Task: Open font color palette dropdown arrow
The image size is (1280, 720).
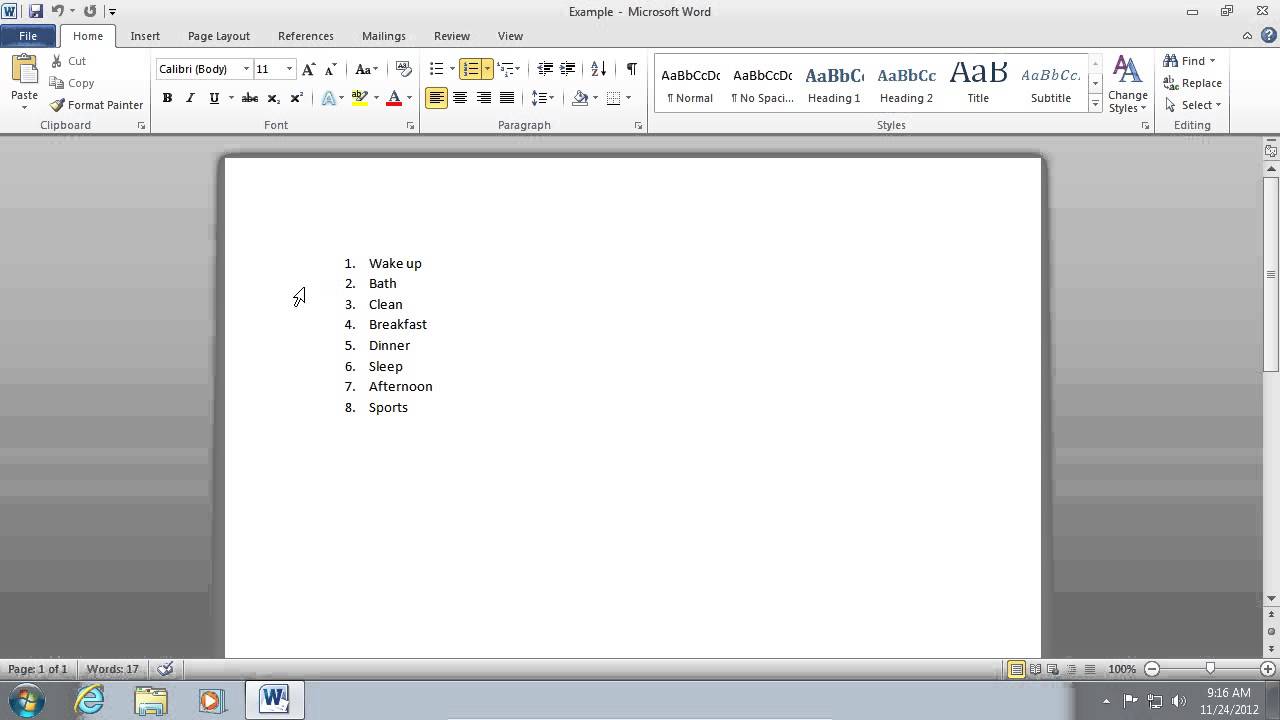Action: pyautogui.click(x=409, y=98)
